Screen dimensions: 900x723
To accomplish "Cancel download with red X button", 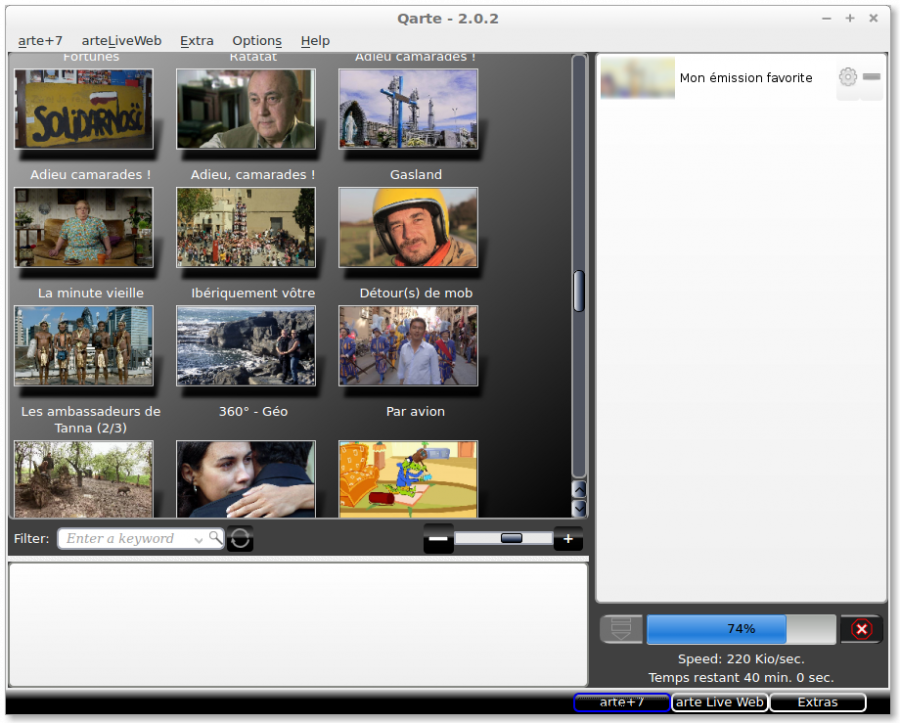I will tap(862, 629).
